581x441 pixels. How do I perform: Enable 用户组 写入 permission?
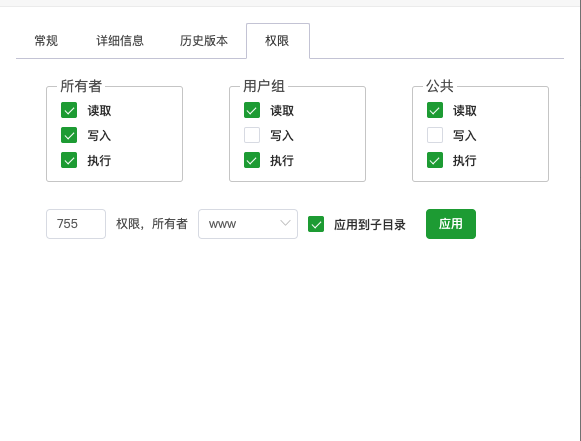click(252, 135)
